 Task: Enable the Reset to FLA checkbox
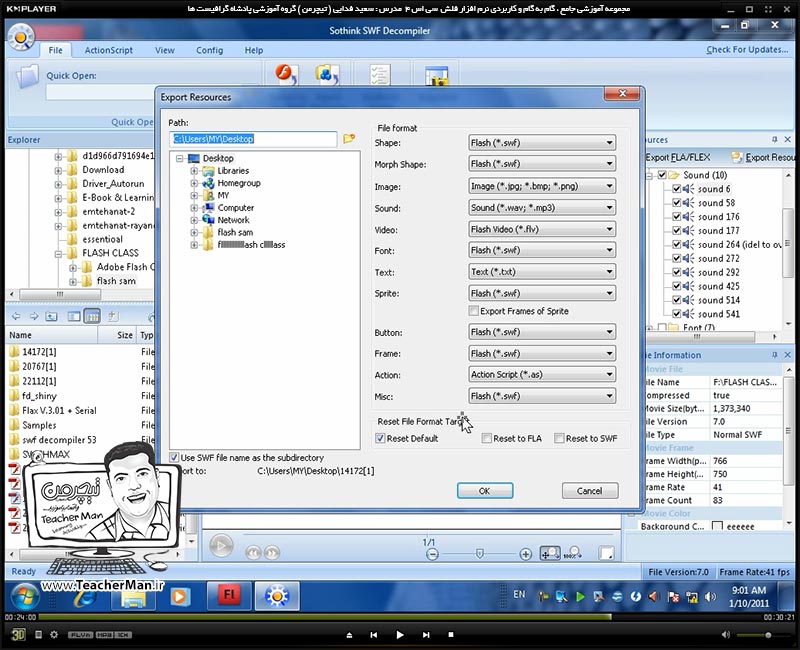(x=487, y=438)
